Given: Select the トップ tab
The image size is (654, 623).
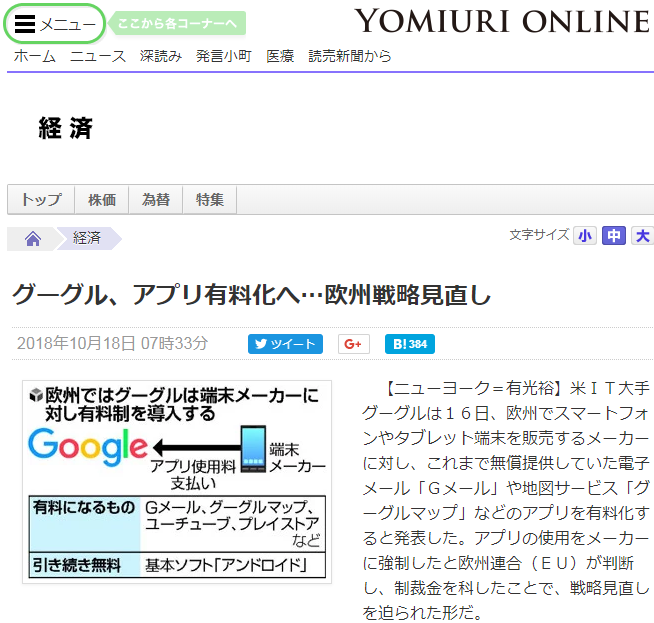Looking at the screenshot, I should point(41,200).
